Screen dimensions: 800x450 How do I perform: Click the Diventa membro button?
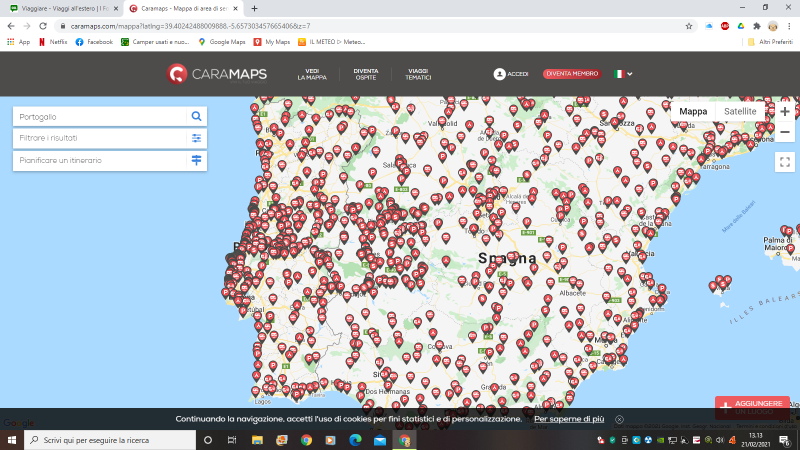[571, 74]
